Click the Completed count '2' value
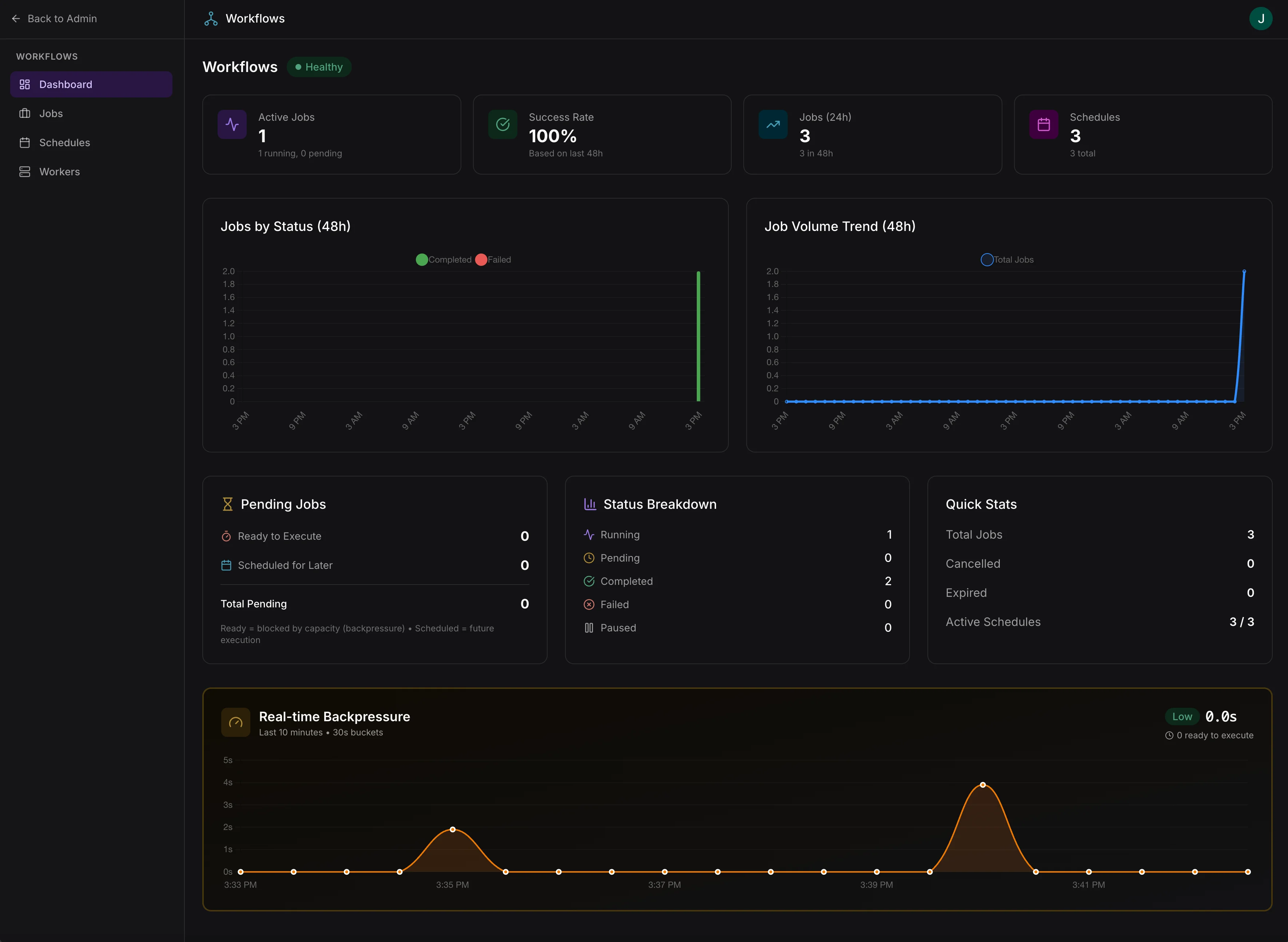The width and height of the screenshot is (1288, 942). [x=888, y=581]
